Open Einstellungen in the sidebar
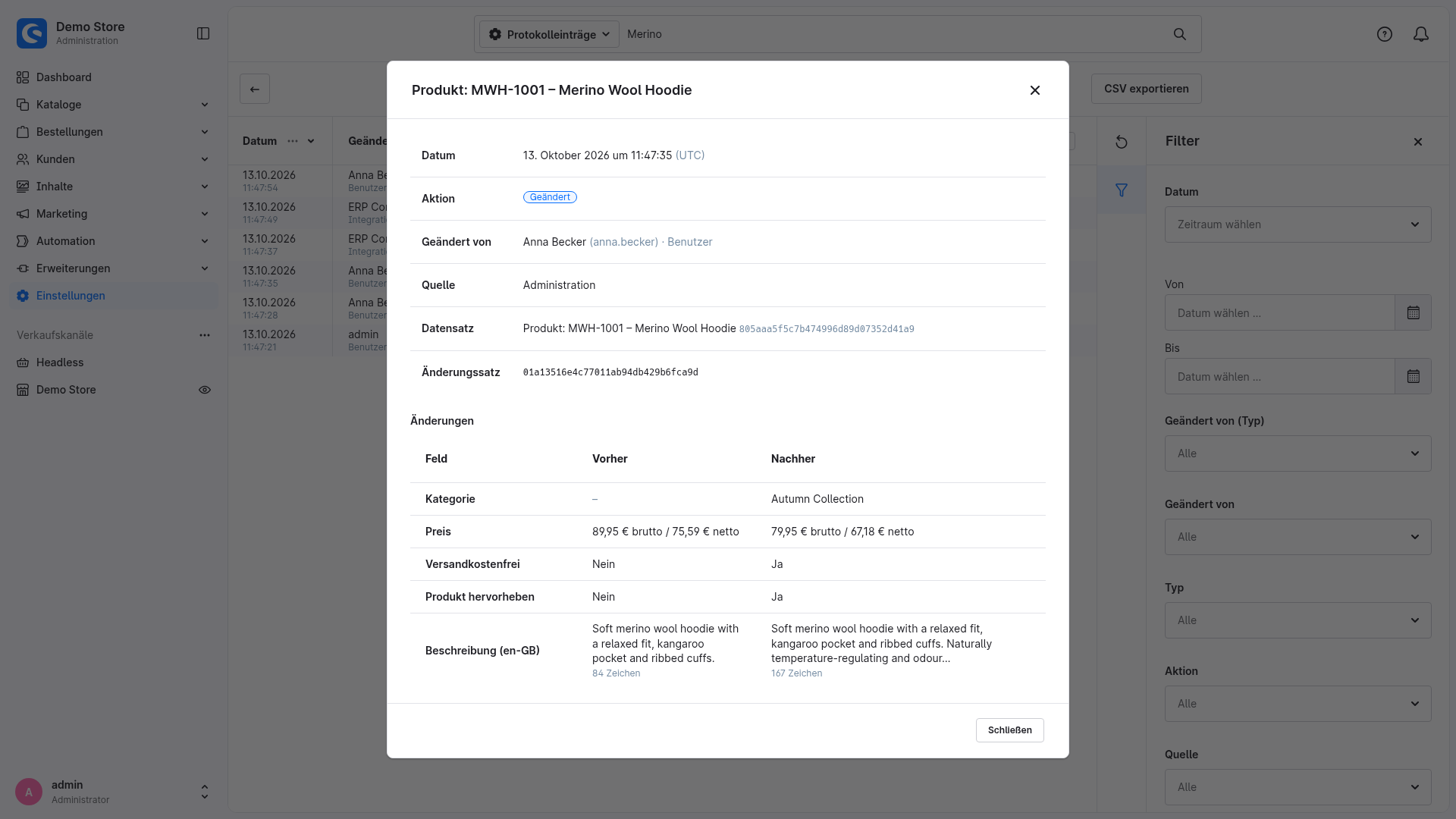Viewport: 1456px width, 819px height. click(114, 296)
